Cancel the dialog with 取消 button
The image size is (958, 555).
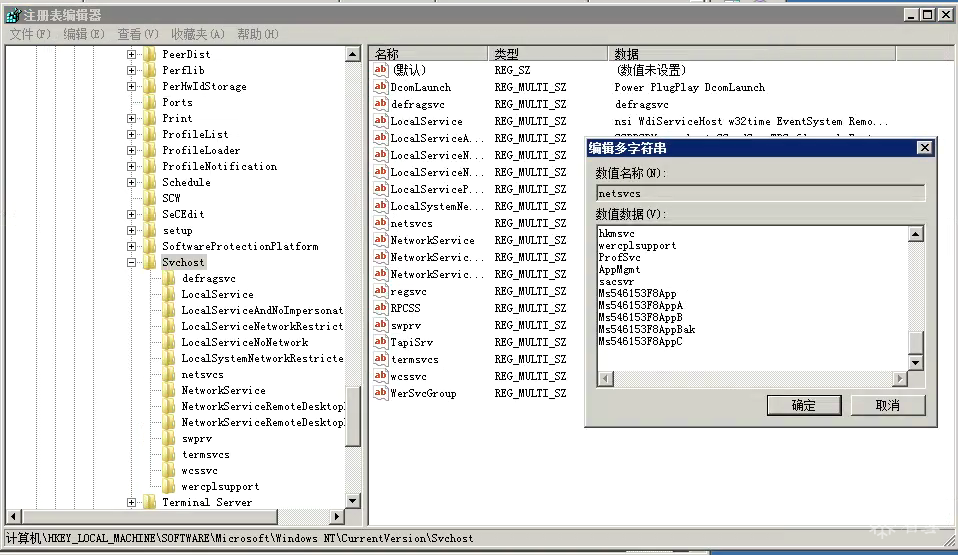click(888, 405)
